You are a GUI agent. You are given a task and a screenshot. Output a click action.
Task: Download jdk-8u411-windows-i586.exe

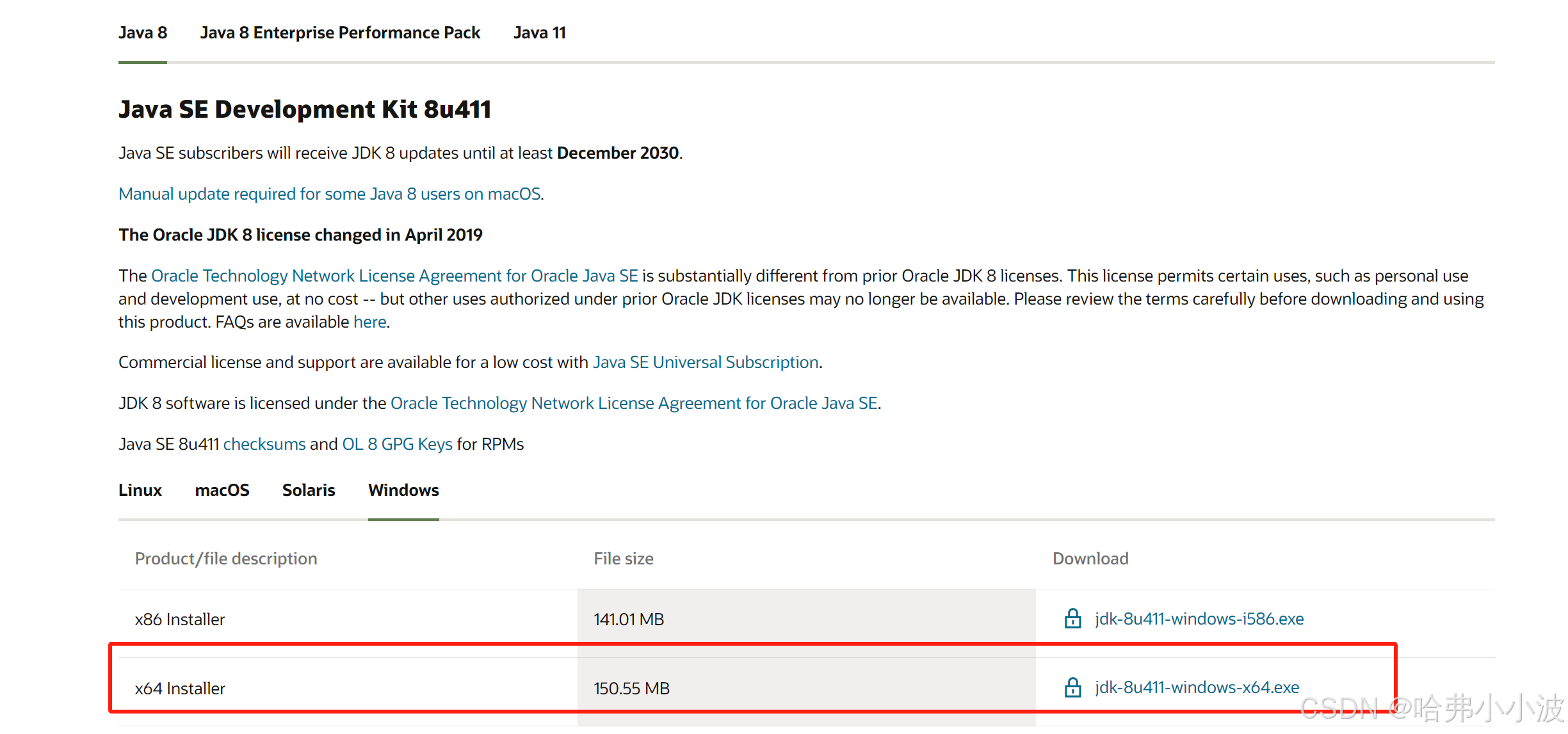click(1199, 619)
